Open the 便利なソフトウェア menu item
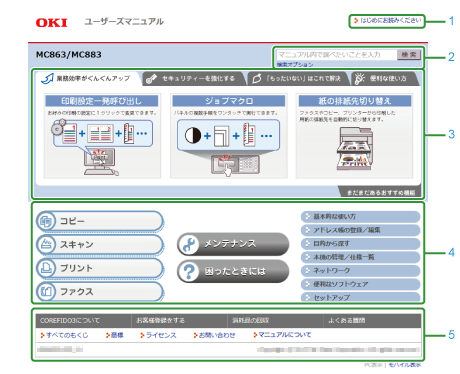The height and width of the screenshot is (374, 460). (360, 284)
